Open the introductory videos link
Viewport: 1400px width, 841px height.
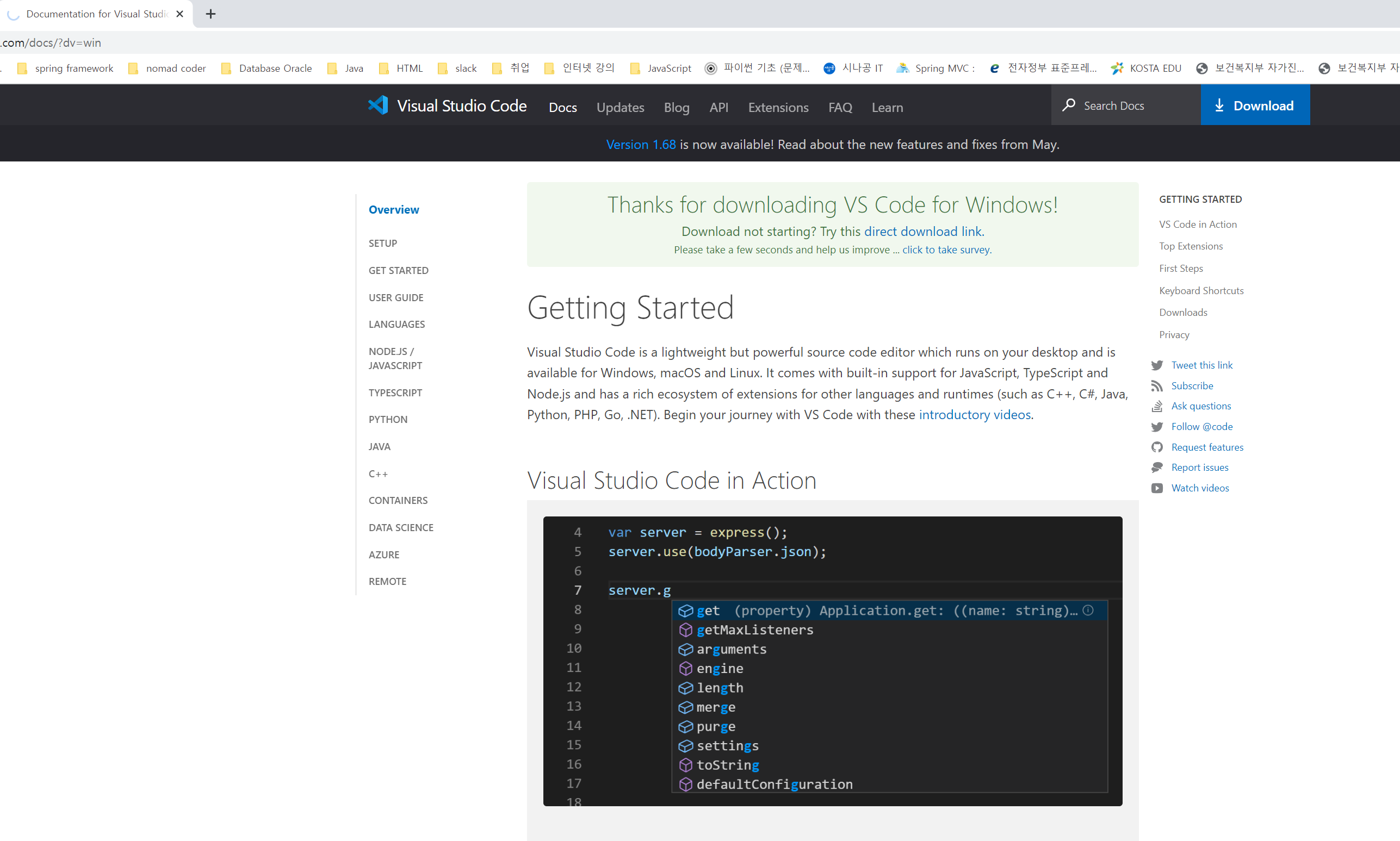click(x=974, y=414)
